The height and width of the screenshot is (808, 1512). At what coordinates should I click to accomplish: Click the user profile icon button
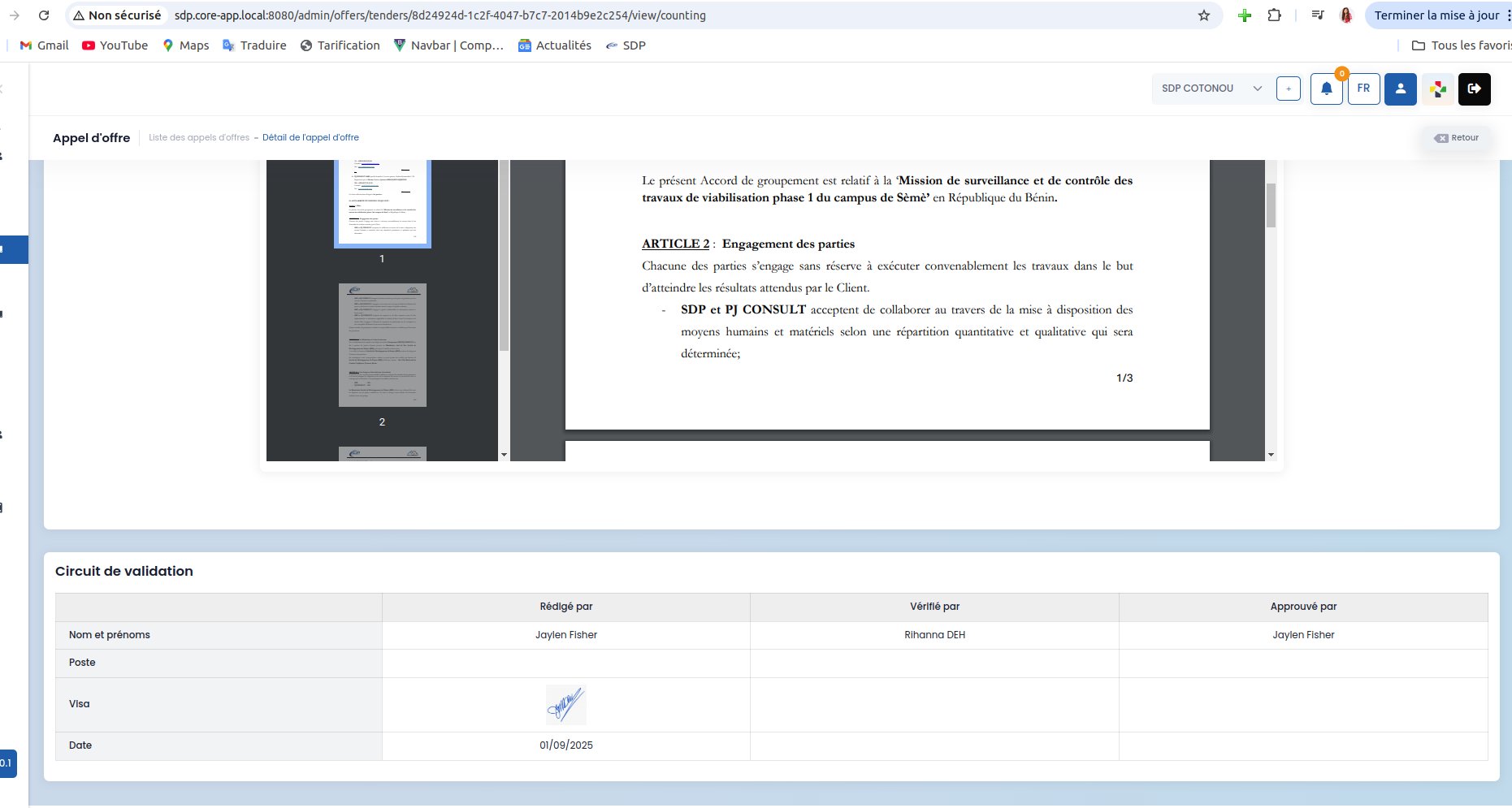[1401, 89]
